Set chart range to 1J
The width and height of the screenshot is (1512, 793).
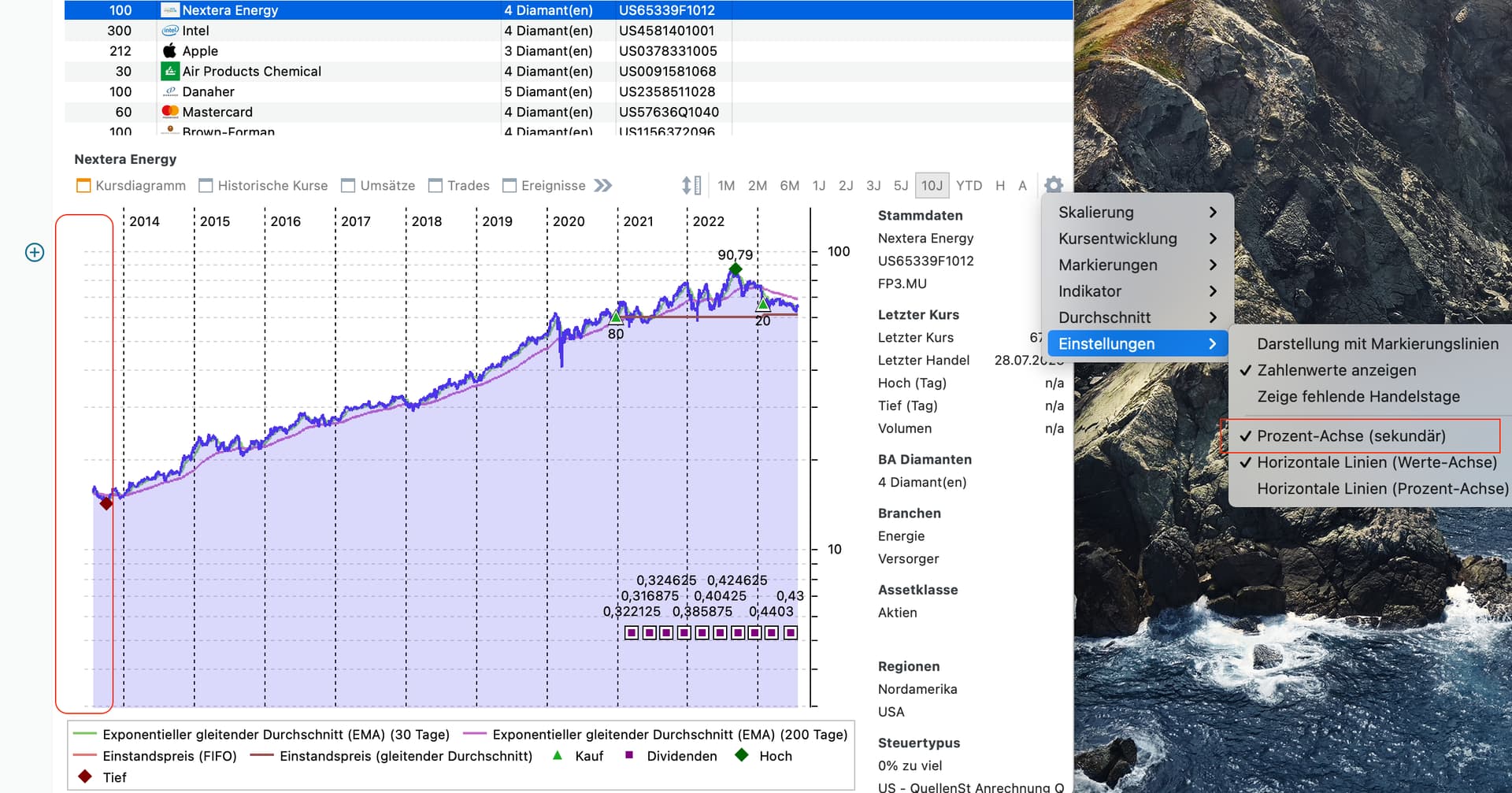(819, 185)
